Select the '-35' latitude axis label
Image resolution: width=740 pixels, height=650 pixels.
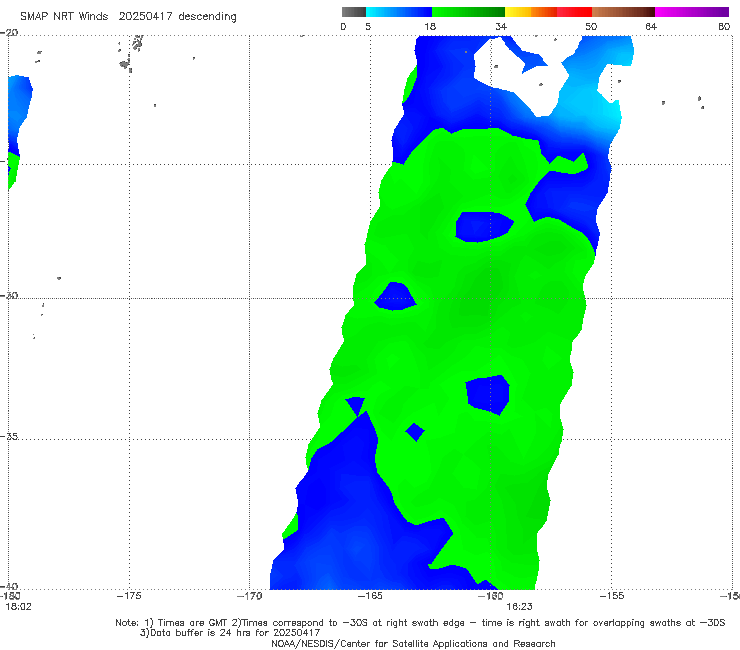pyautogui.click(x=9, y=437)
